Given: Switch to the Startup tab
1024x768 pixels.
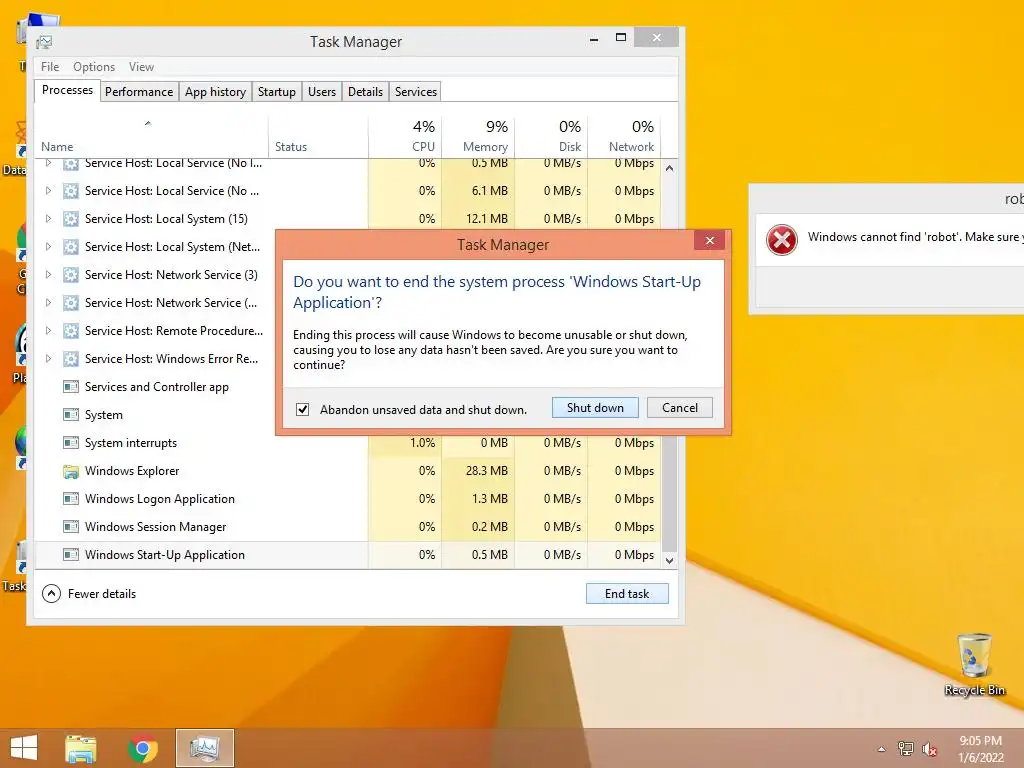Looking at the screenshot, I should point(277,91).
